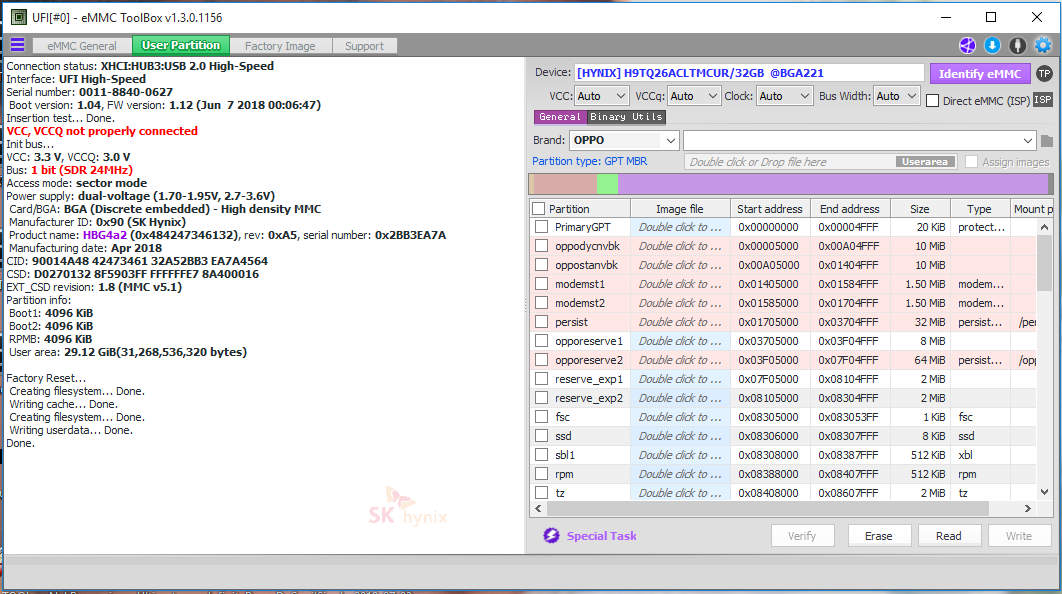The width and height of the screenshot is (1062, 594).
Task: Click the Special Task purple icon
Action: (551, 536)
